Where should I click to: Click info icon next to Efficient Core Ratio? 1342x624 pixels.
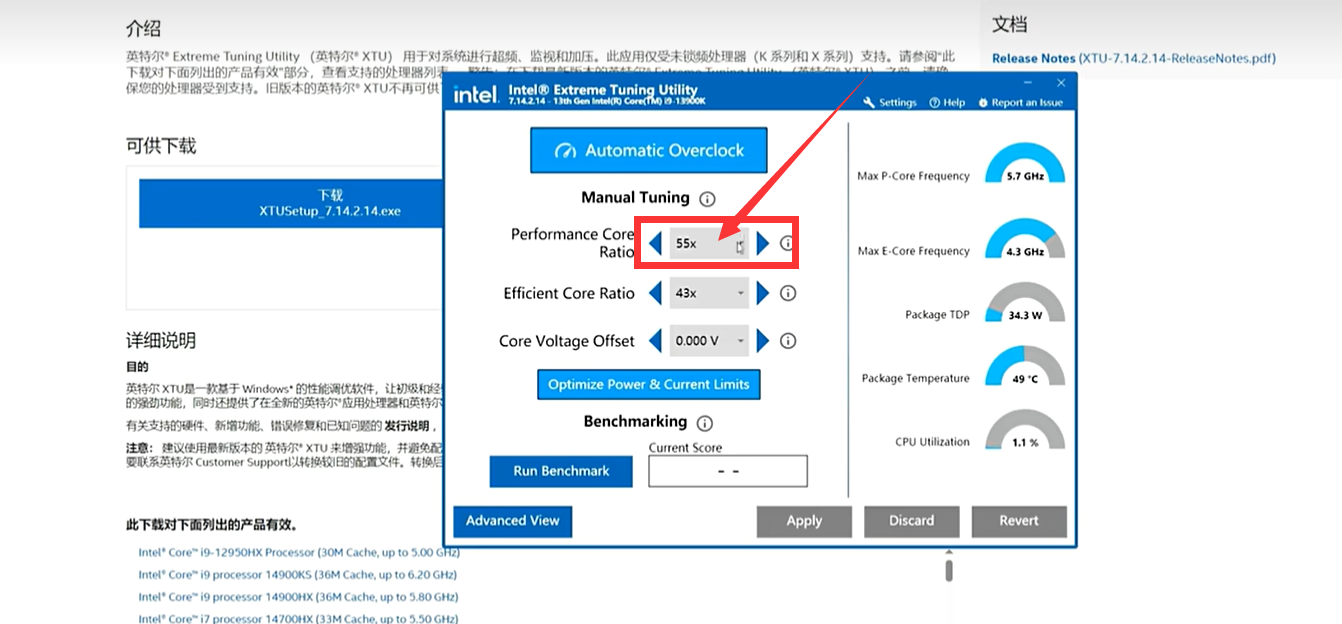click(x=787, y=293)
